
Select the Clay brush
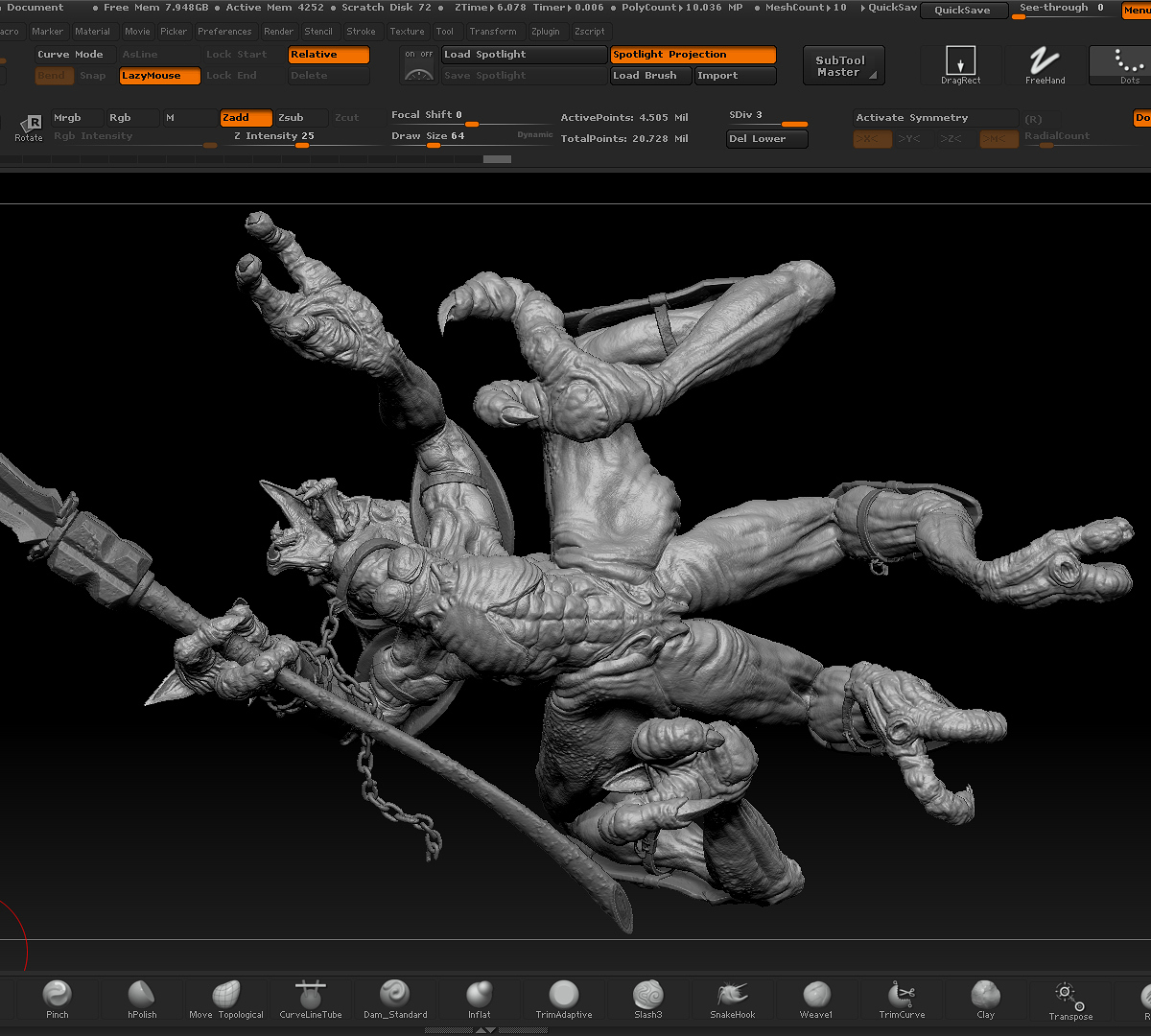[986, 999]
